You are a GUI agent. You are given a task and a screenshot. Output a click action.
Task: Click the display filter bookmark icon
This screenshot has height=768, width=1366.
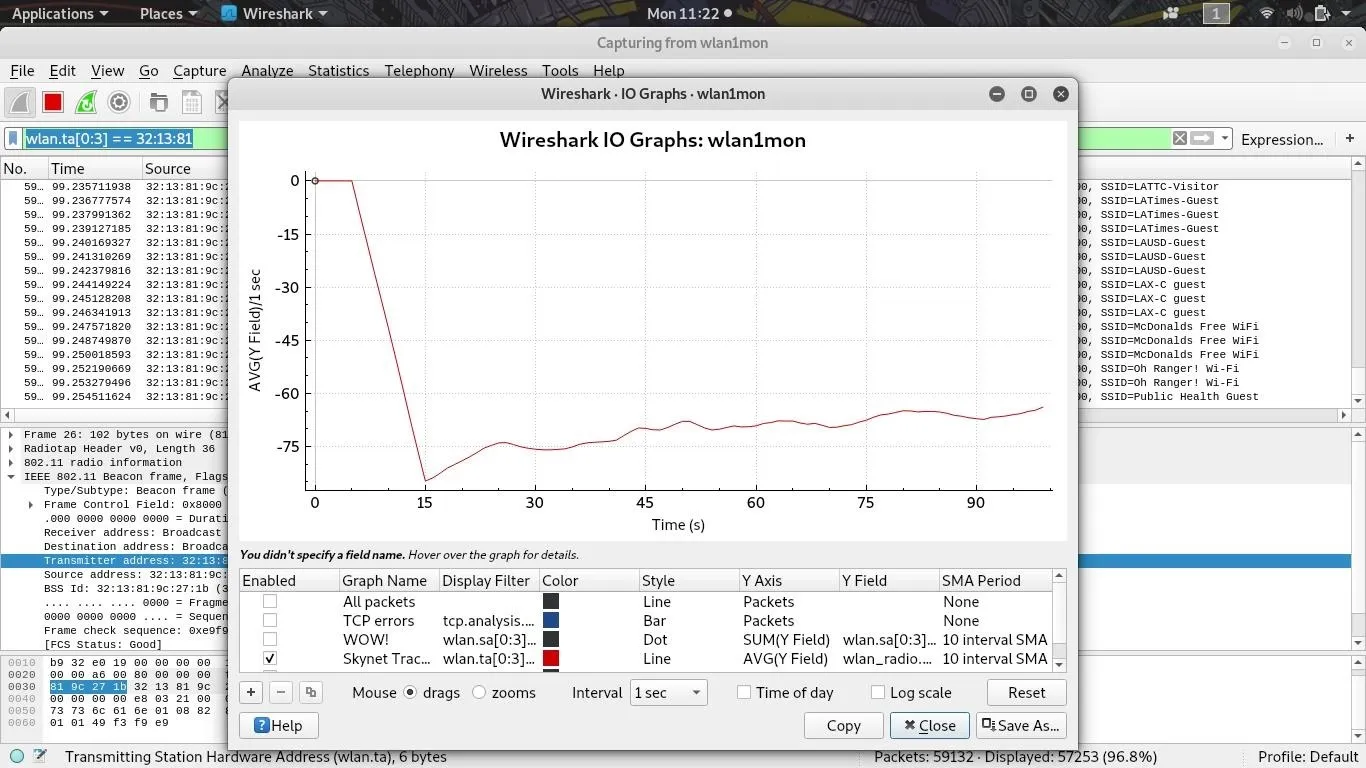point(14,139)
